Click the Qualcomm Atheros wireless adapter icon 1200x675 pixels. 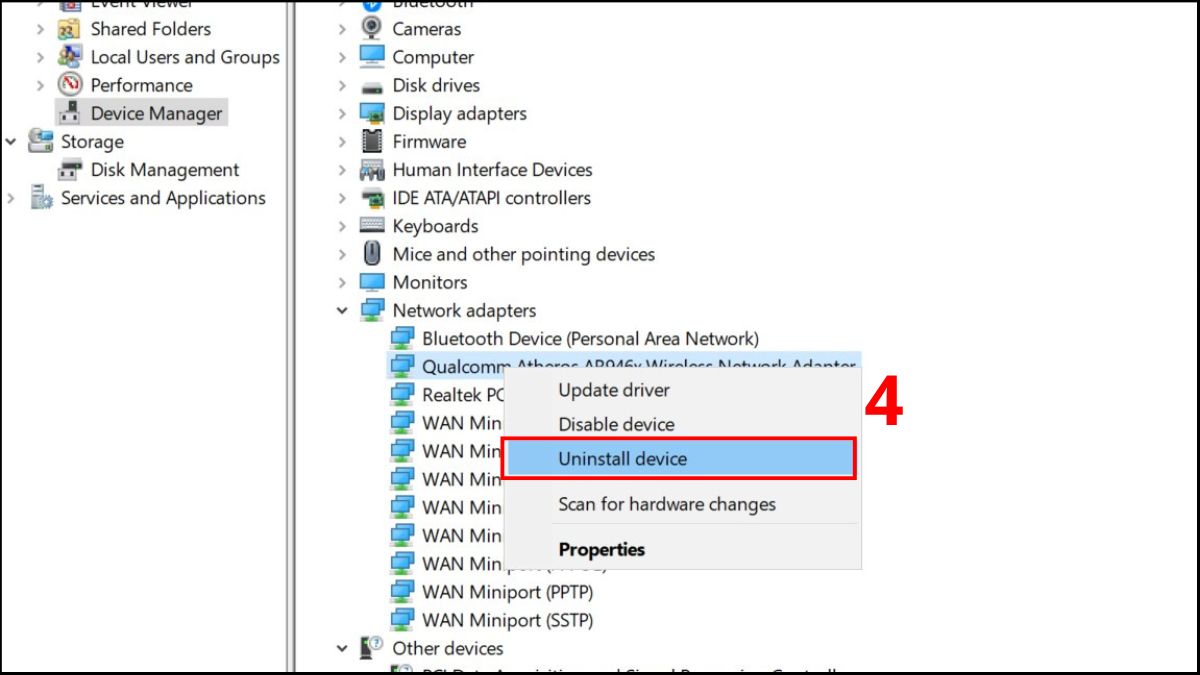pyautogui.click(x=401, y=365)
